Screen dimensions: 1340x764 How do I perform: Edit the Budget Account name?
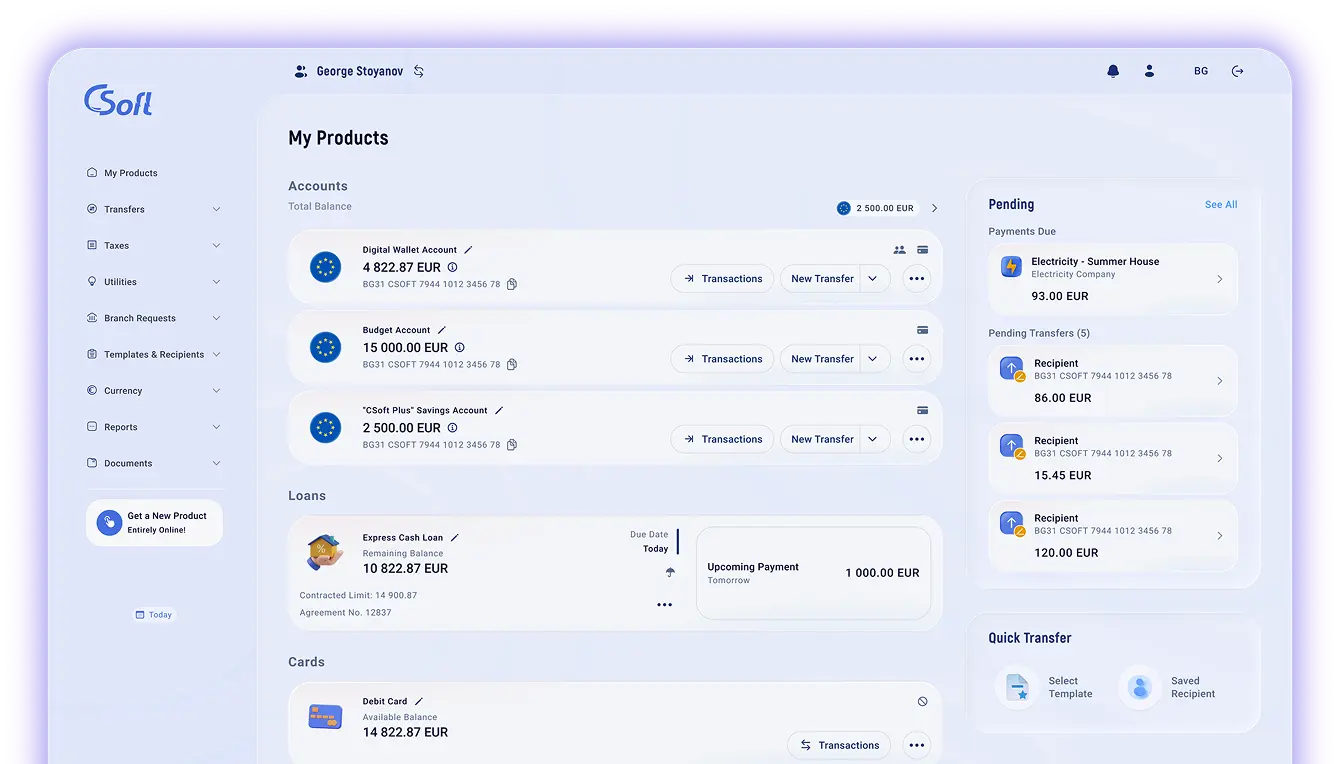point(442,330)
